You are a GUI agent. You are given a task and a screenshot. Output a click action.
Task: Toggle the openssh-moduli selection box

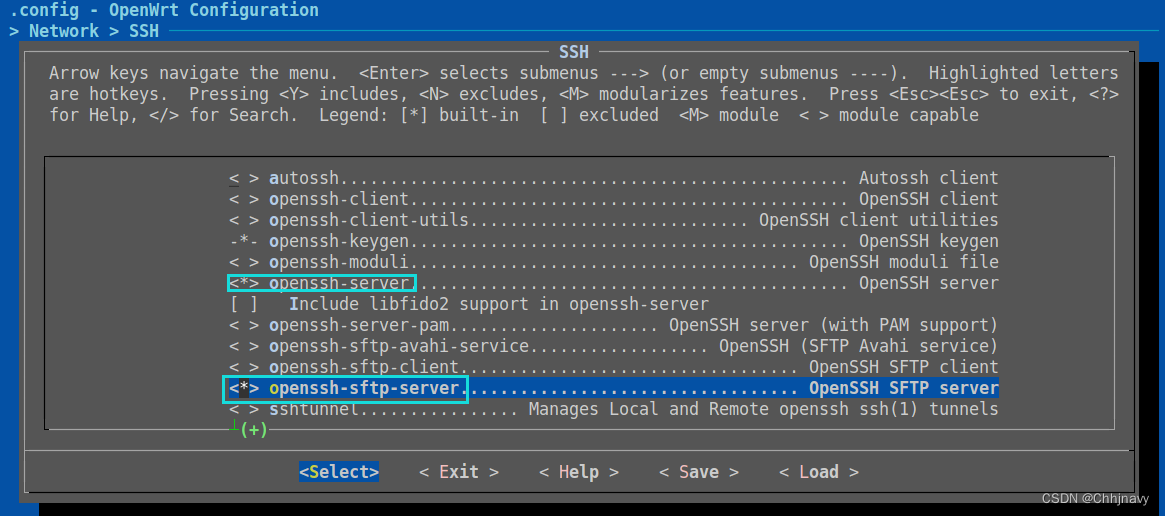(x=244, y=262)
